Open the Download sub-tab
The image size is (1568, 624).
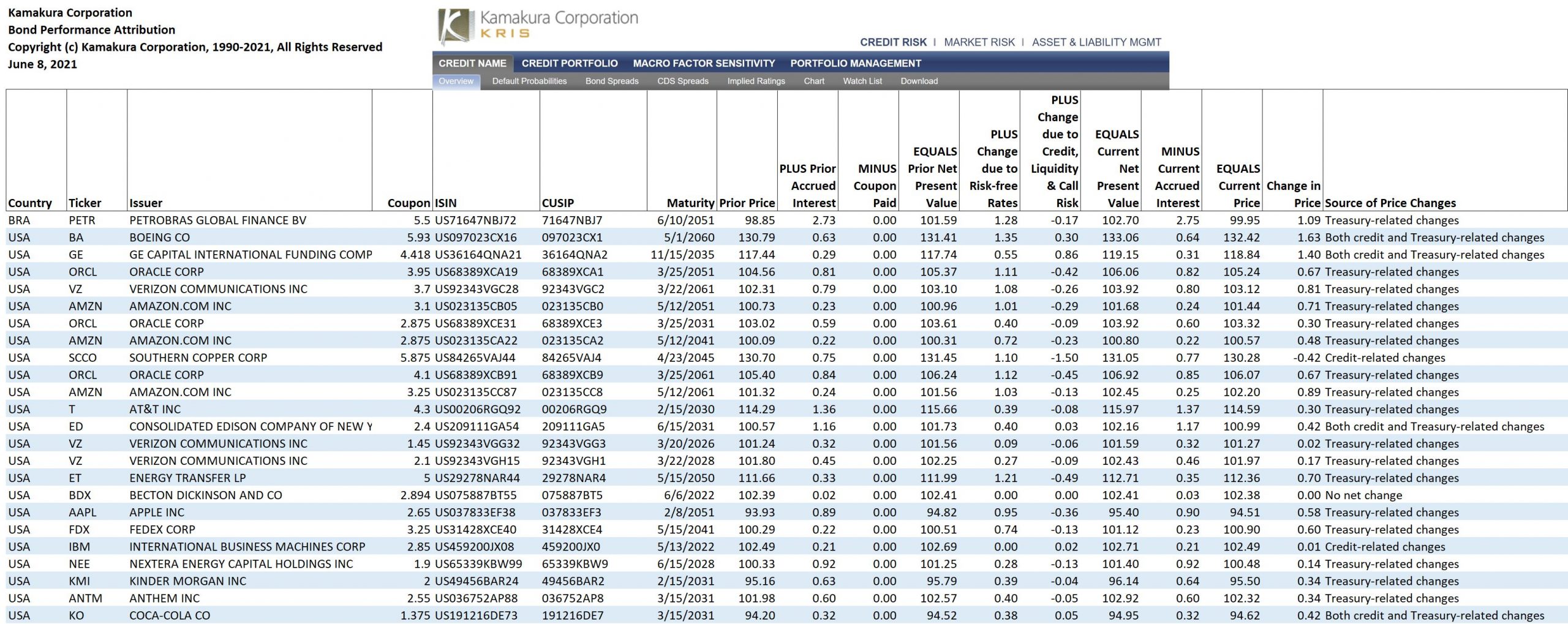click(x=919, y=81)
